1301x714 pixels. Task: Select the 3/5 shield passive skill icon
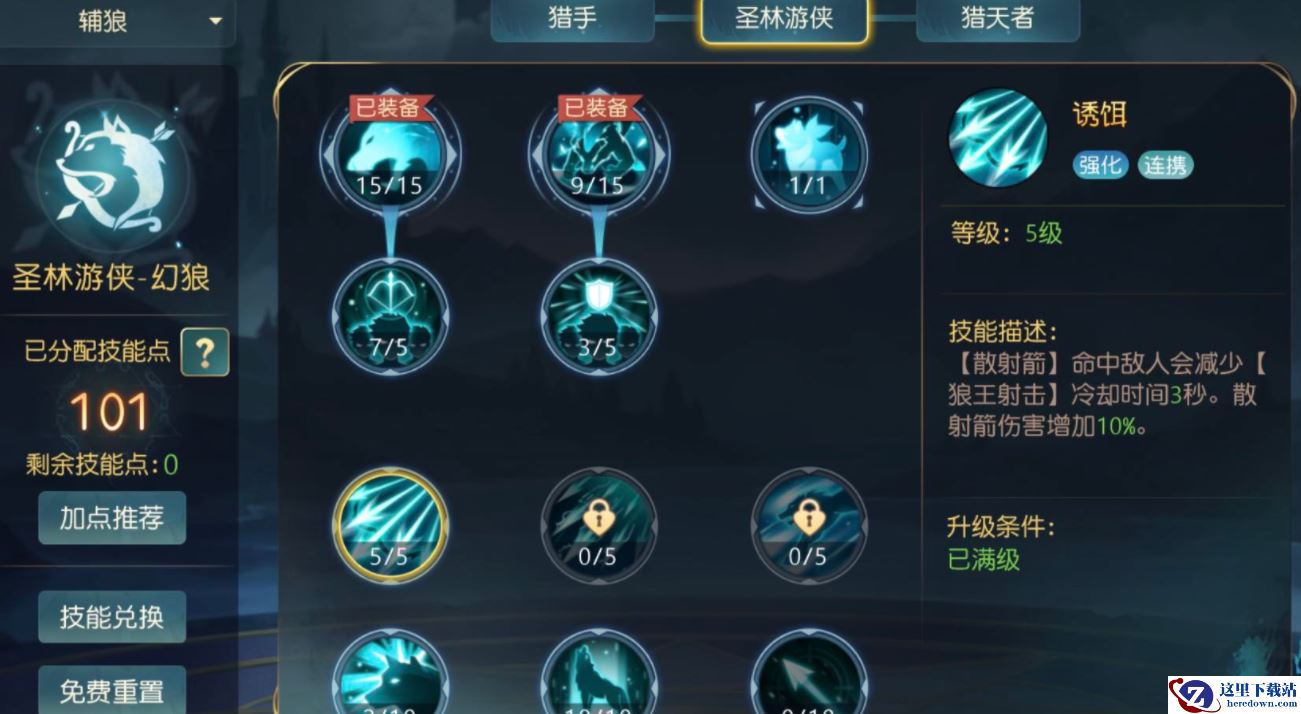[x=599, y=316]
